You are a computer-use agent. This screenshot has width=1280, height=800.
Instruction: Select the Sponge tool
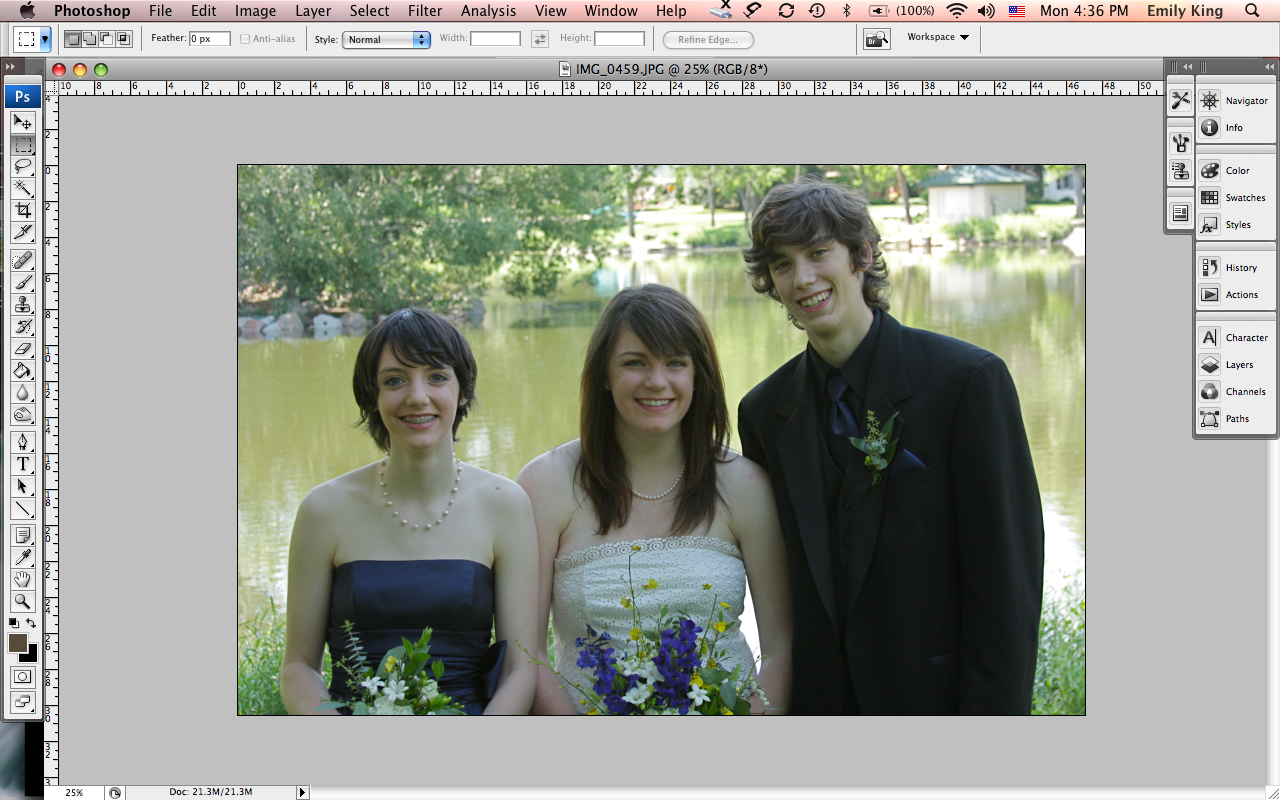pyautogui.click(x=22, y=414)
